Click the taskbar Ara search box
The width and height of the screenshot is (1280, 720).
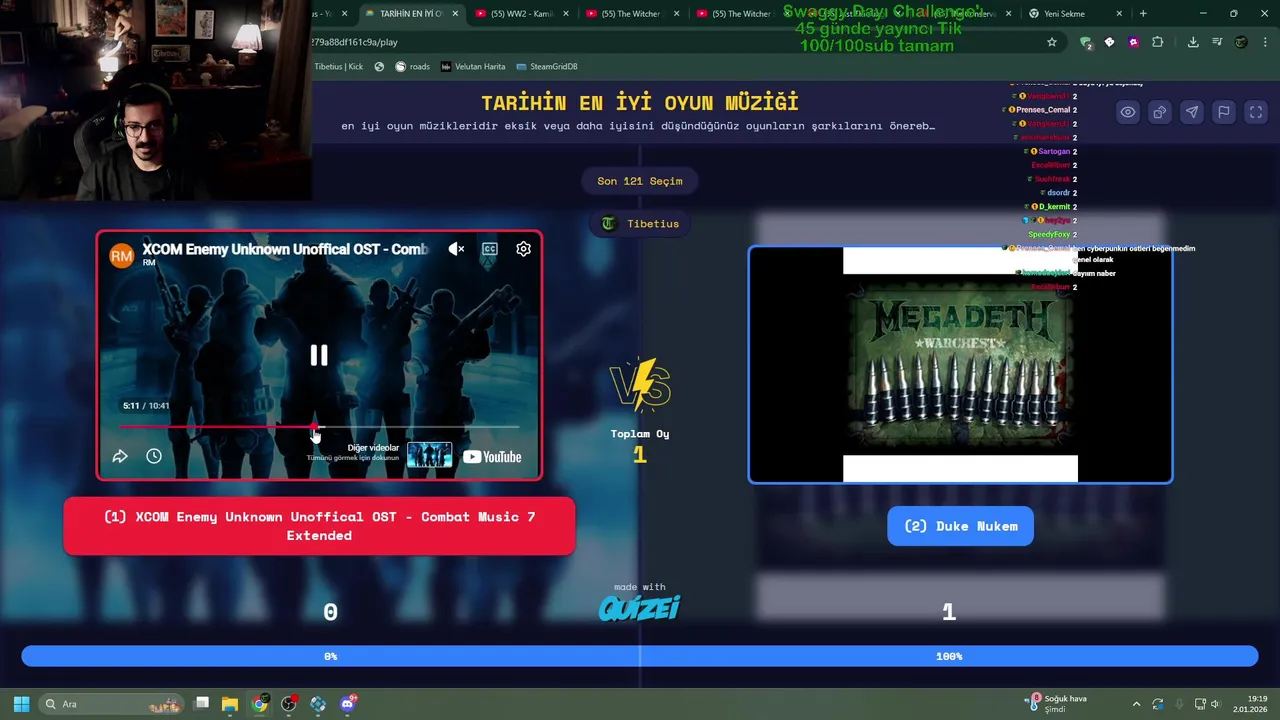tap(112, 704)
